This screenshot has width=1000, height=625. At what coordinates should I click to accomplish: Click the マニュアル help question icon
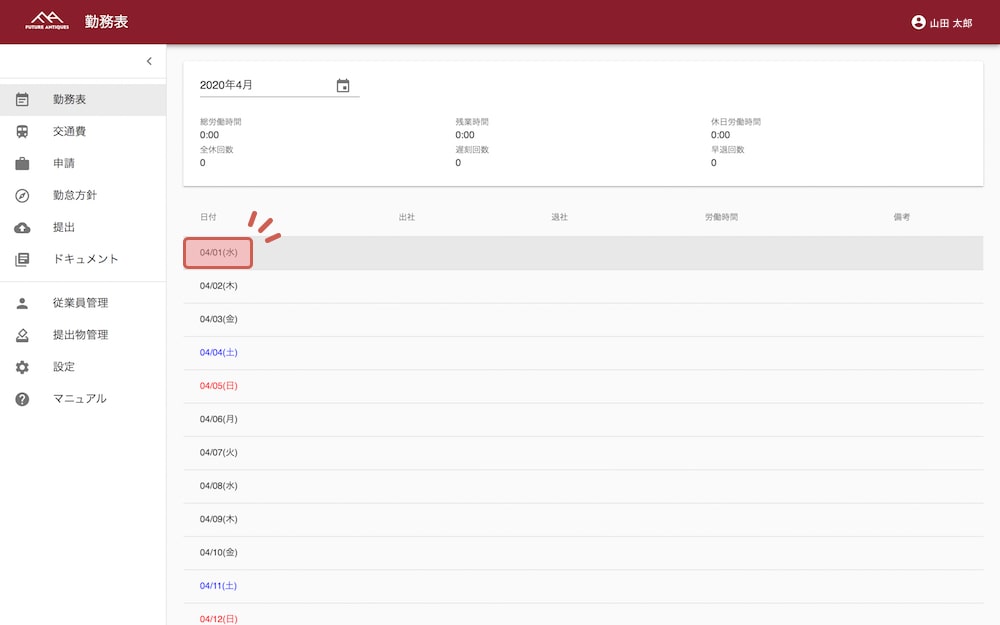[x=22, y=399]
